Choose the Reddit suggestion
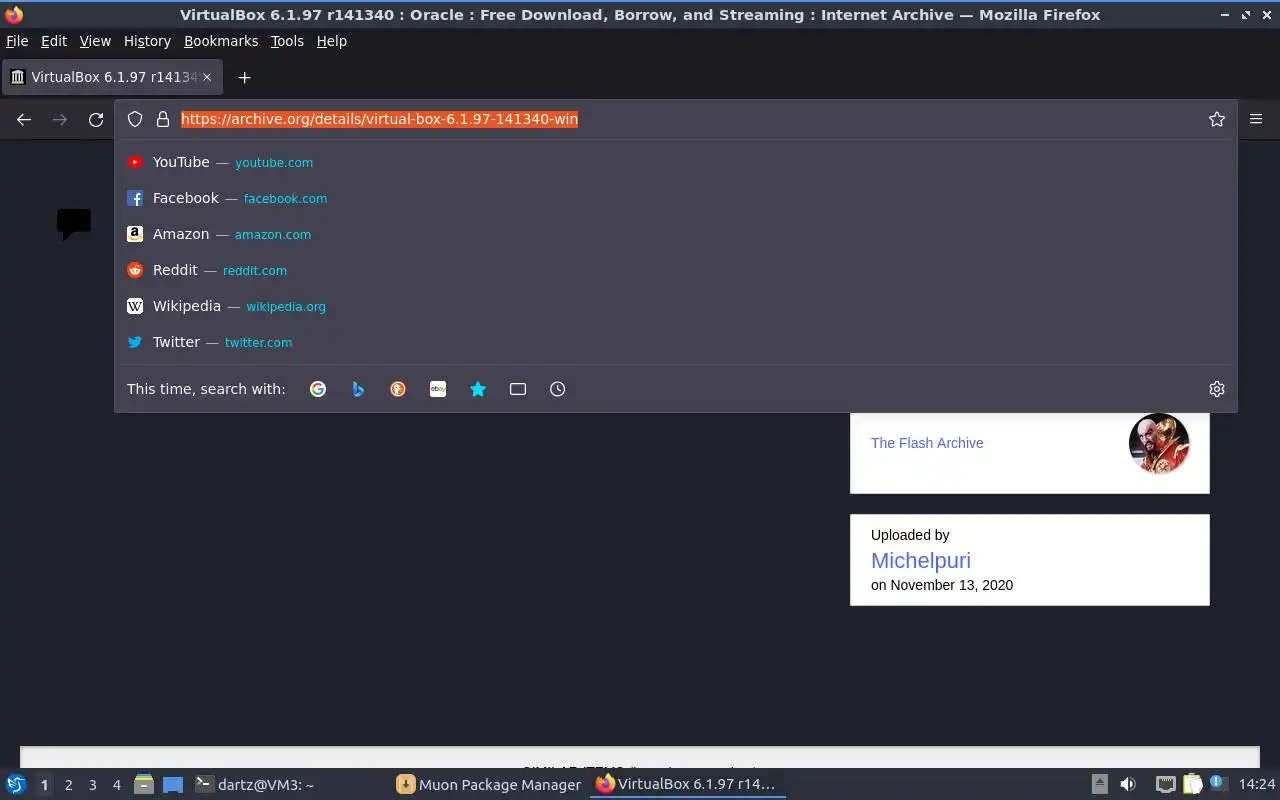The height and width of the screenshot is (800, 1280). pyautogui.click(x=676, y=270)
